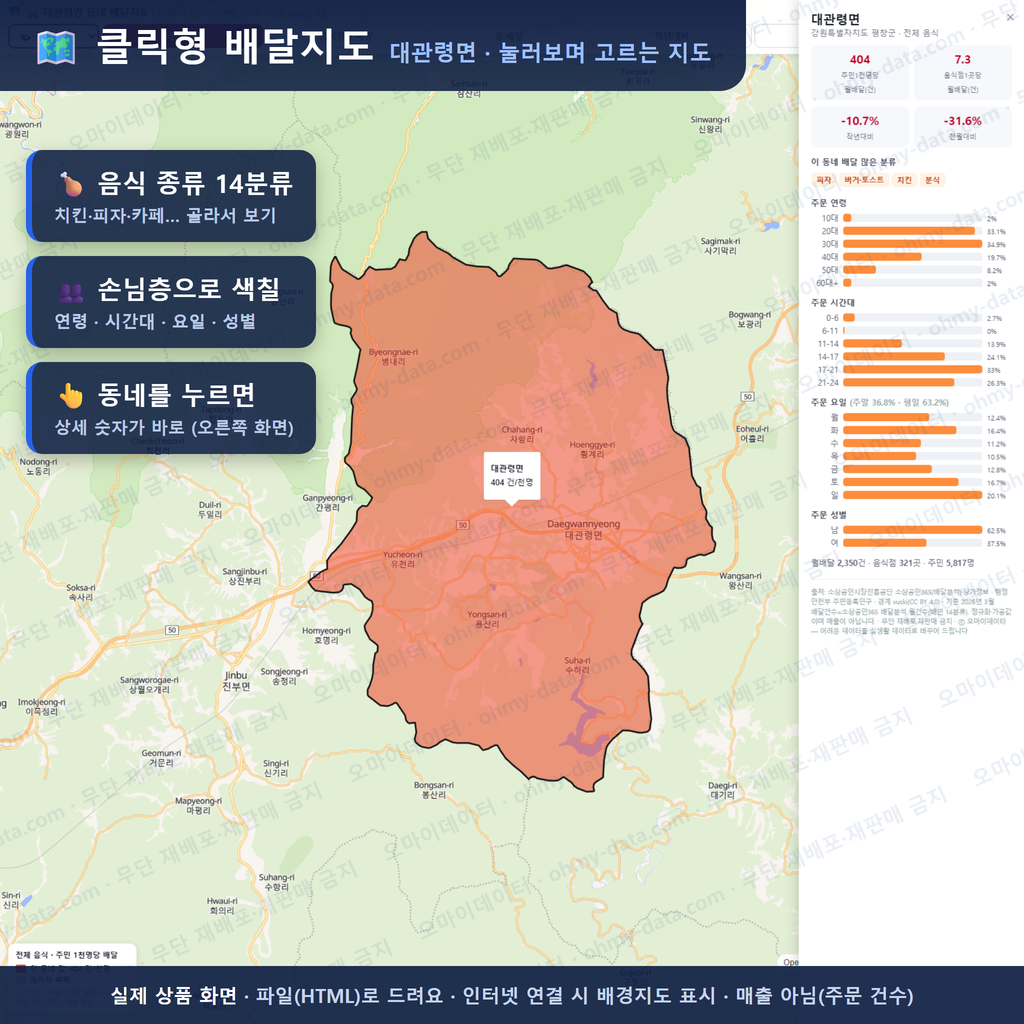Select the 치킨 category tag
1024x1024 pixels.
904,180
